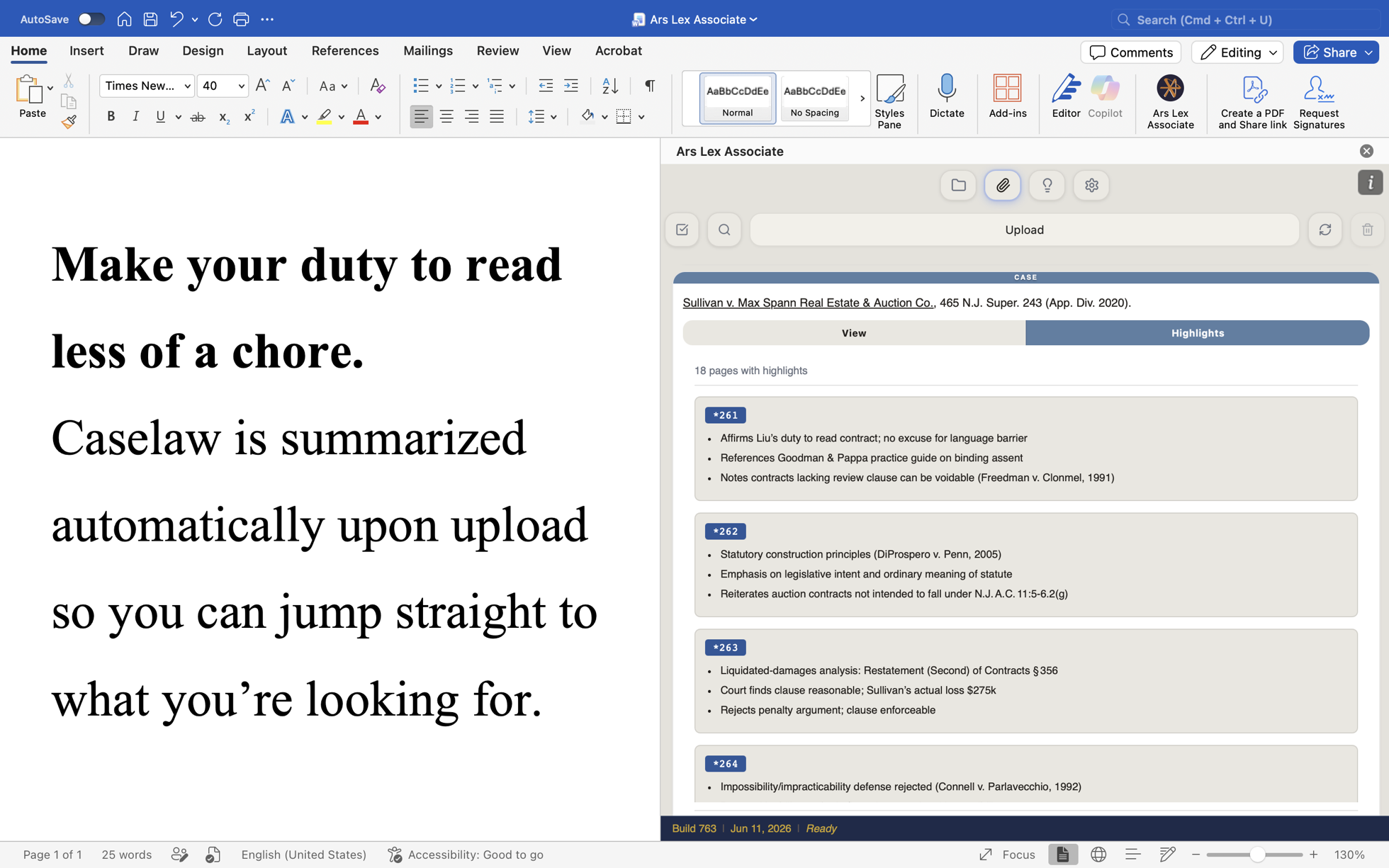1389x868 pixels.
Task: Toggle Italic formatting
Action: click(135, 117)
